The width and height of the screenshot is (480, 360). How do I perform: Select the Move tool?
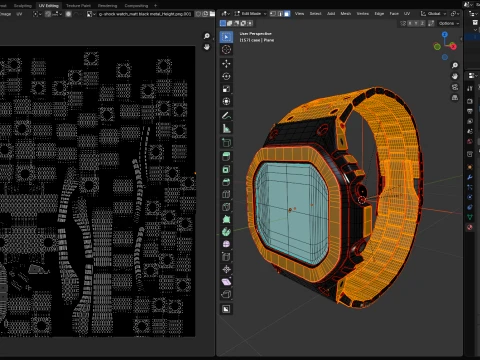[x=226, y=63]
